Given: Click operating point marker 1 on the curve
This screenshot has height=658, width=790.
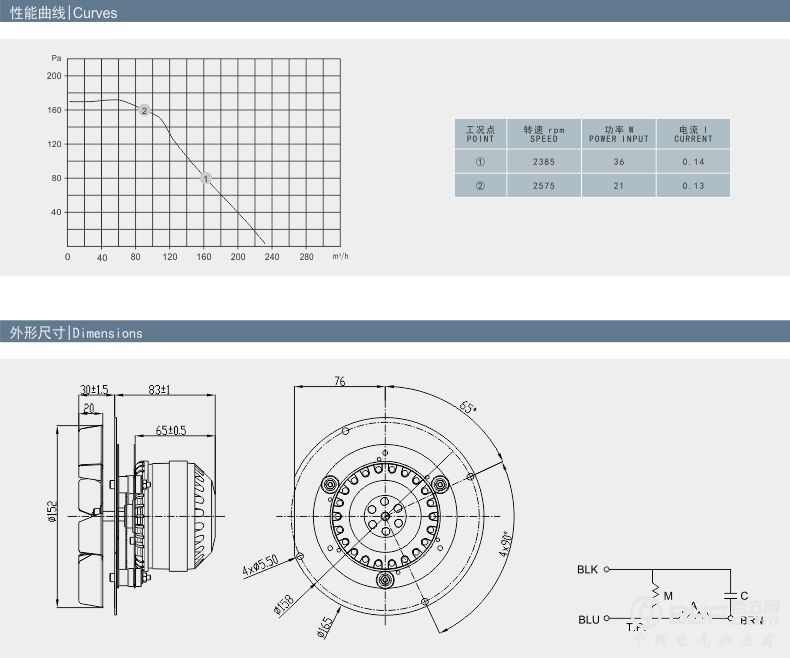Looking at the screenshot, I should pos(206,178).
